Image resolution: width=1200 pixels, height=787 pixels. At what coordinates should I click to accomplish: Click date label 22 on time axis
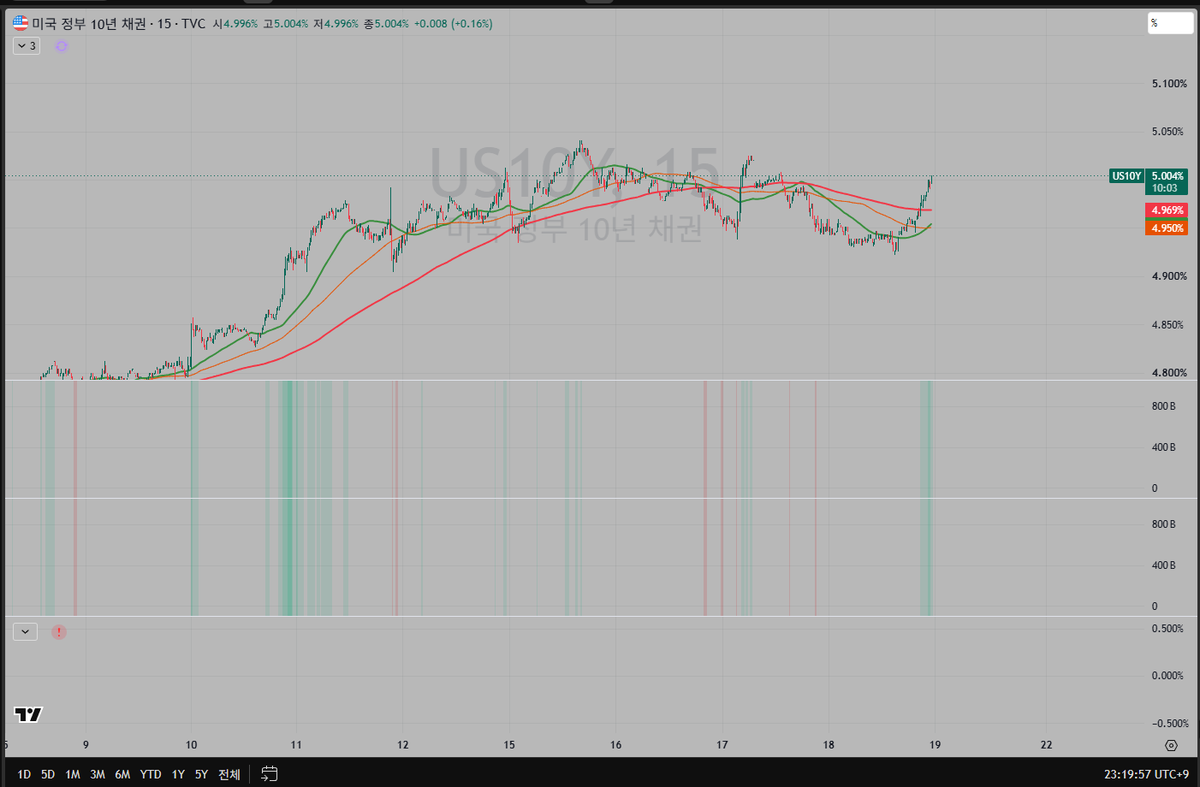1046,745
